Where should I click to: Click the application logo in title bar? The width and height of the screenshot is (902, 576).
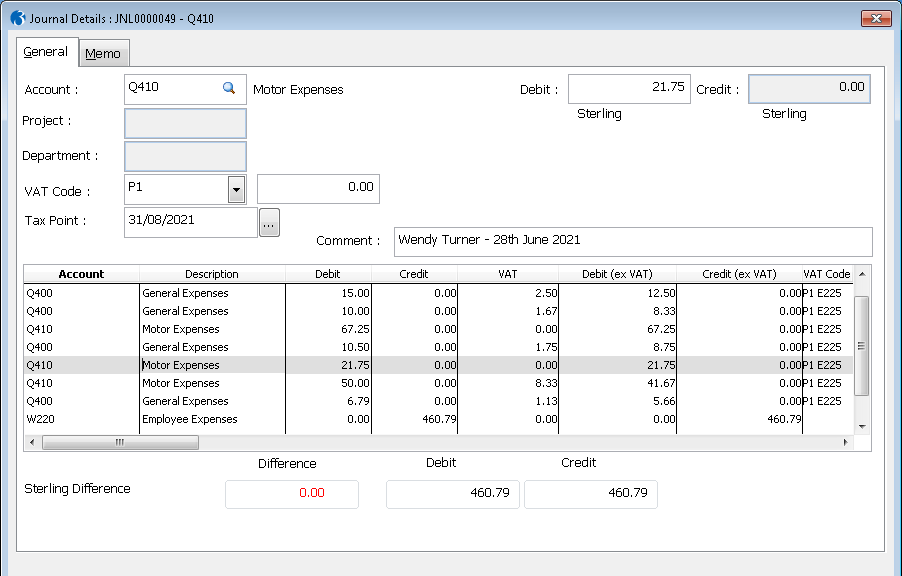click(x=18, y=18)
